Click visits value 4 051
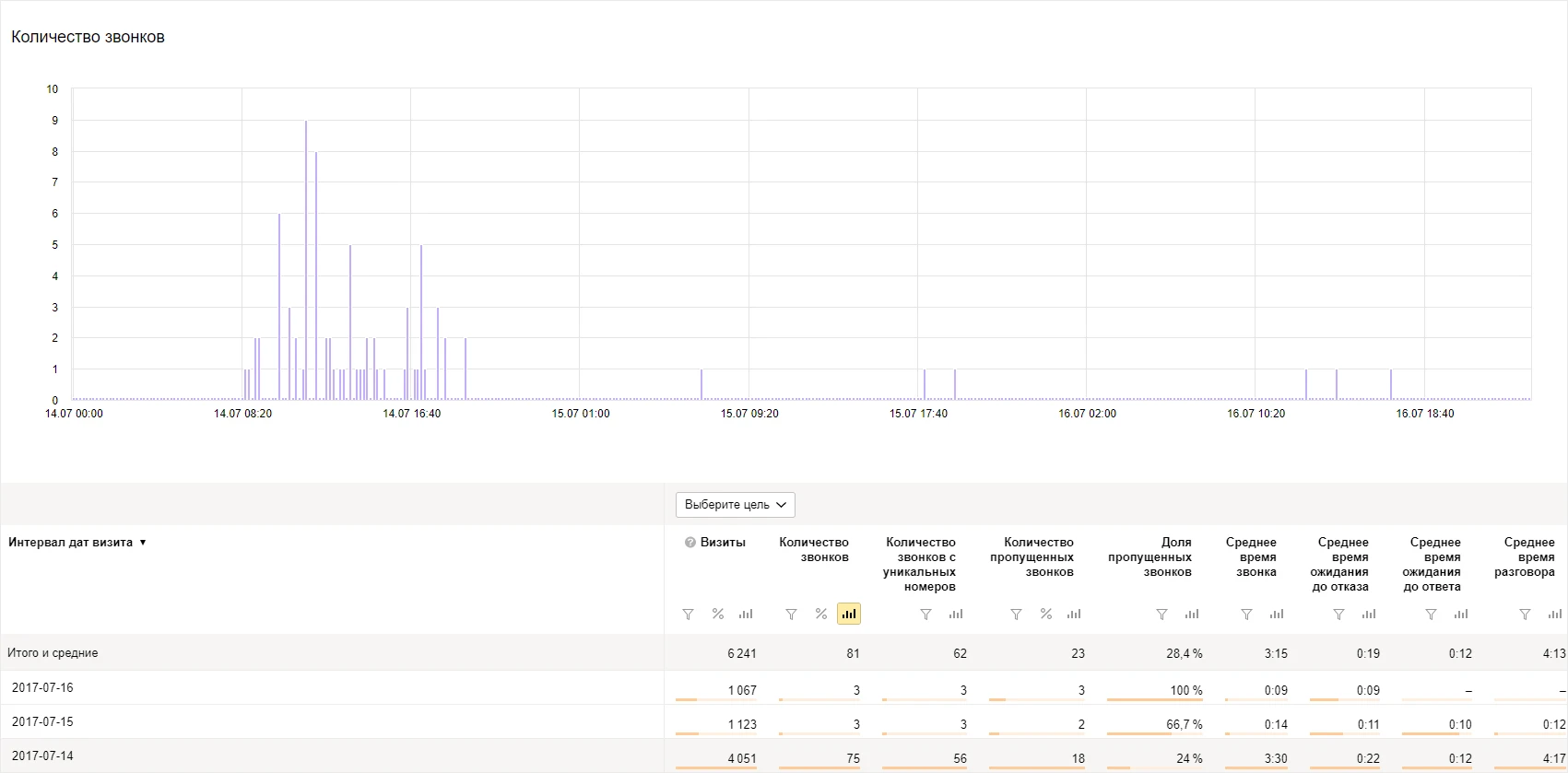Viewport: 1568px width, 773px height. (741, 759)
